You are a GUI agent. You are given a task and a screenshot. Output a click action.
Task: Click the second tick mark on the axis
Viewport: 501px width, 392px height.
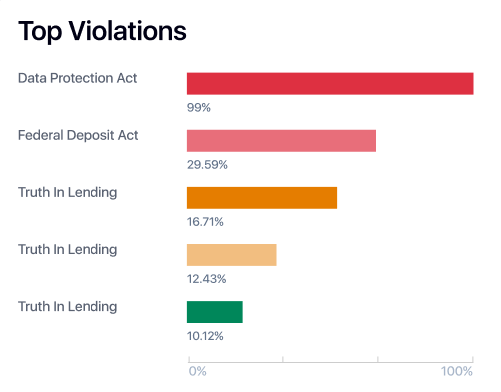point(283,359)
